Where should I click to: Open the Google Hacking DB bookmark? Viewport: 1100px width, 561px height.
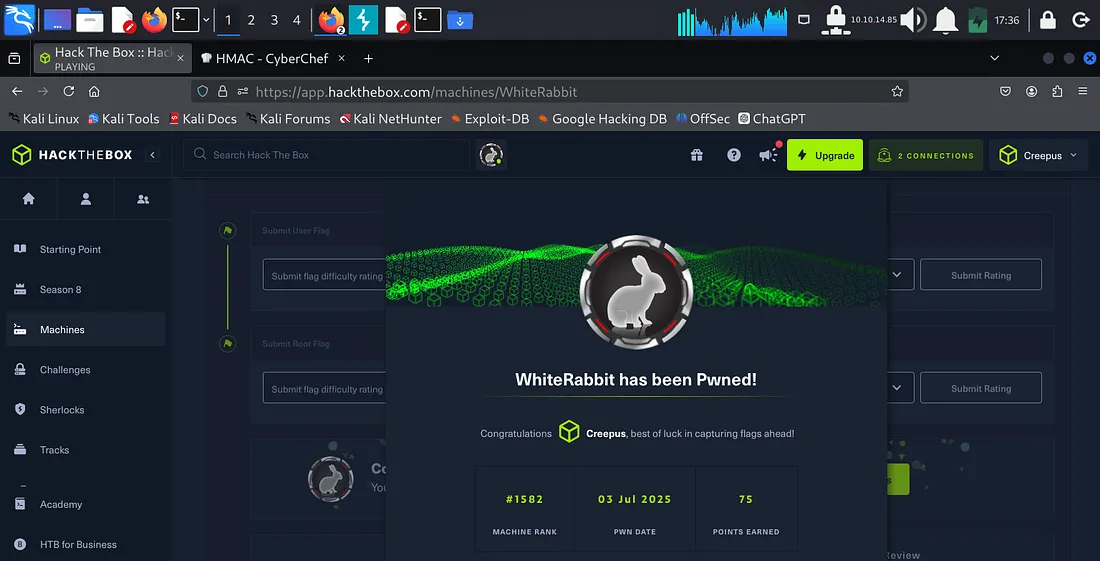click(x=602, y=119)
